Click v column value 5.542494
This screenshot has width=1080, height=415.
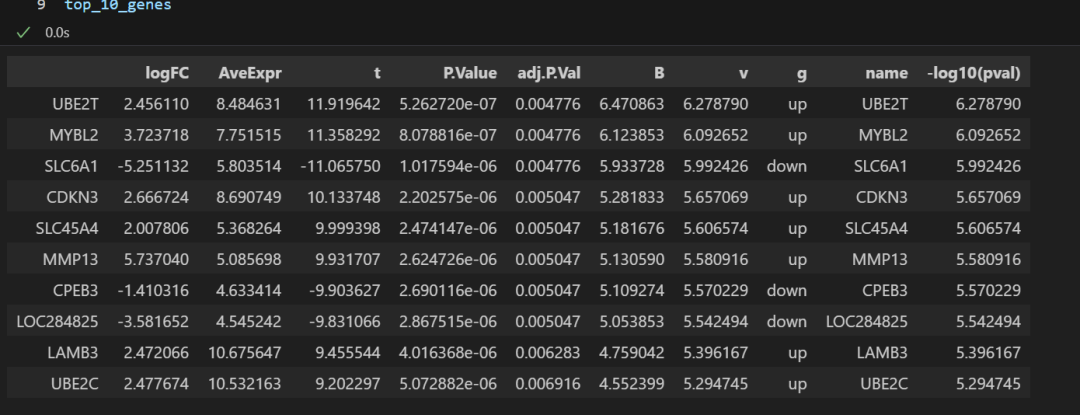point(716,321)
